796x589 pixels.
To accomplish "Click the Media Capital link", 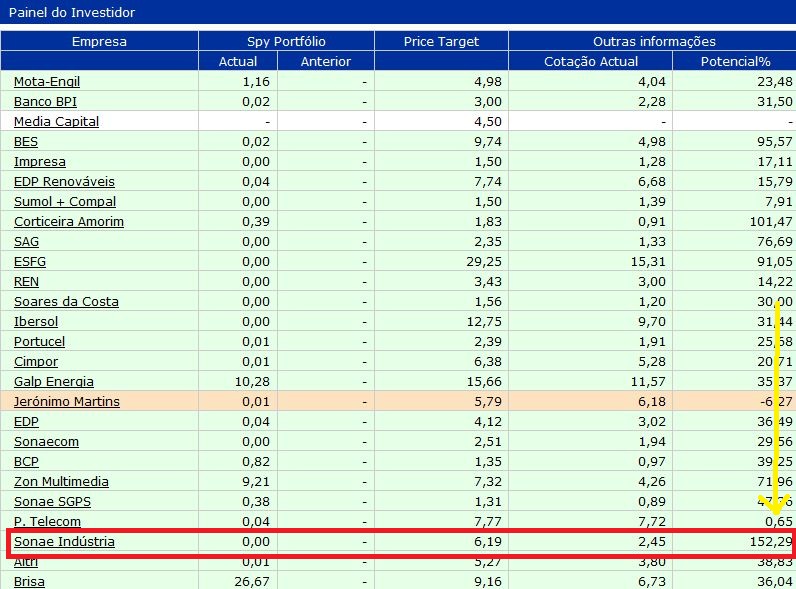I will (56, 121).
